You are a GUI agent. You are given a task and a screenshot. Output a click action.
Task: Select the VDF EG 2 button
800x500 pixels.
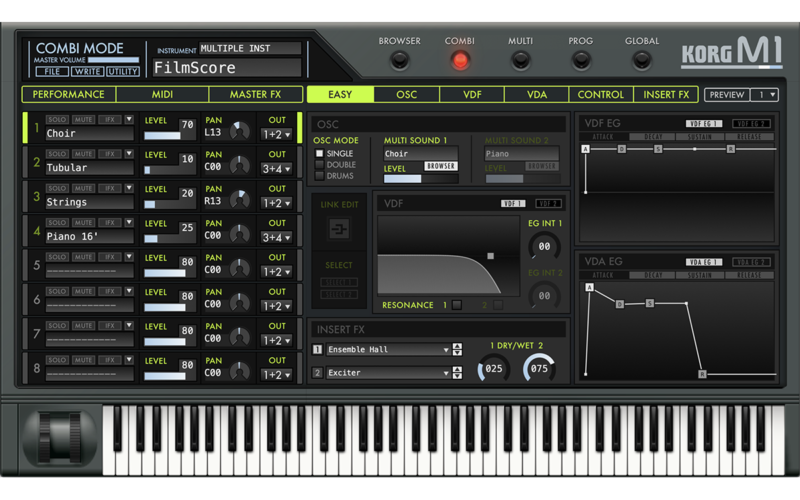click(751, 123)
